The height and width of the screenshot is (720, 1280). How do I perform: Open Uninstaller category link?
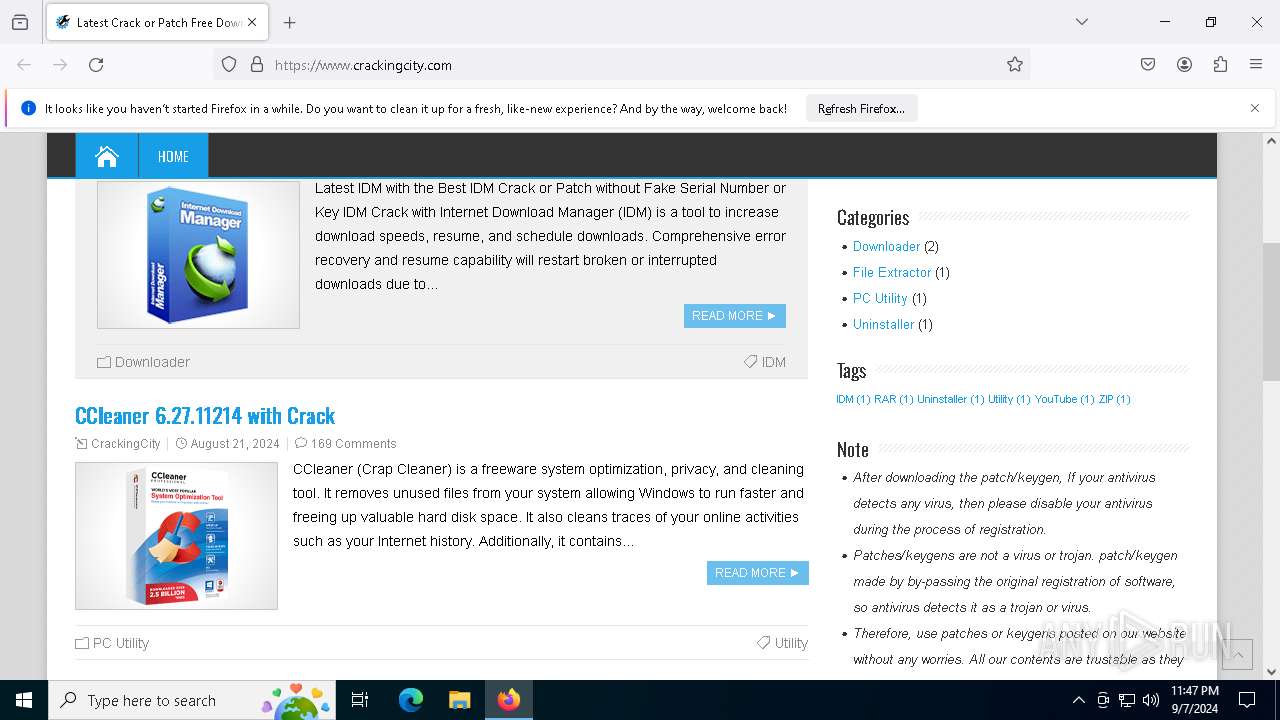coord(883,324)
